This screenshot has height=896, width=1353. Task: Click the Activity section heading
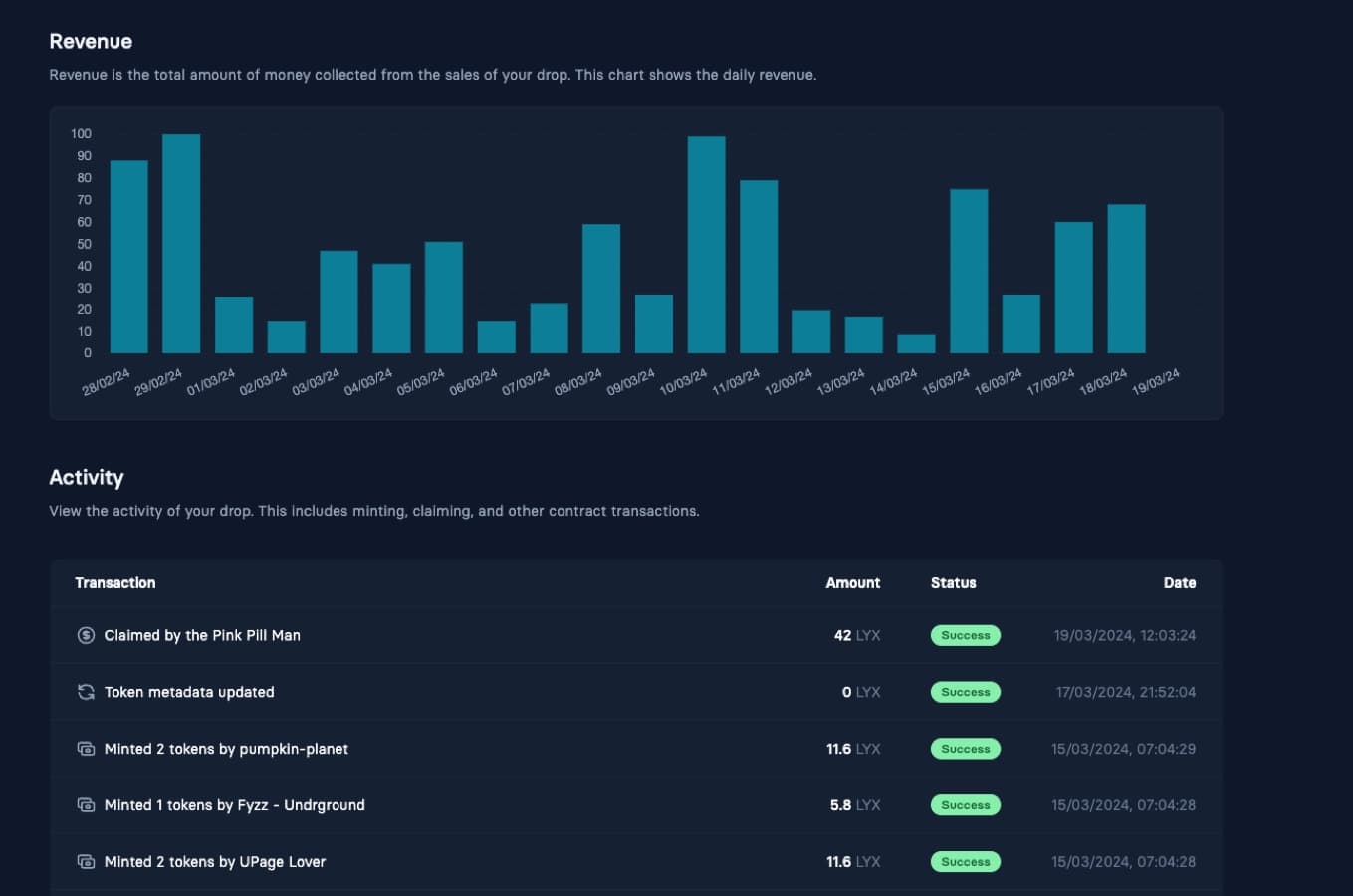[x=87, y=478]
